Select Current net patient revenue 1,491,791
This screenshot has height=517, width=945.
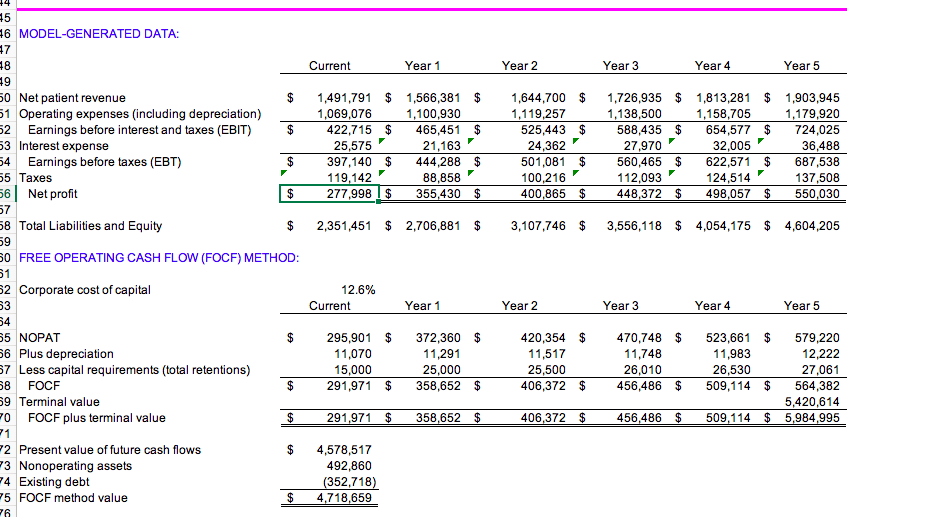pos(344,98)
